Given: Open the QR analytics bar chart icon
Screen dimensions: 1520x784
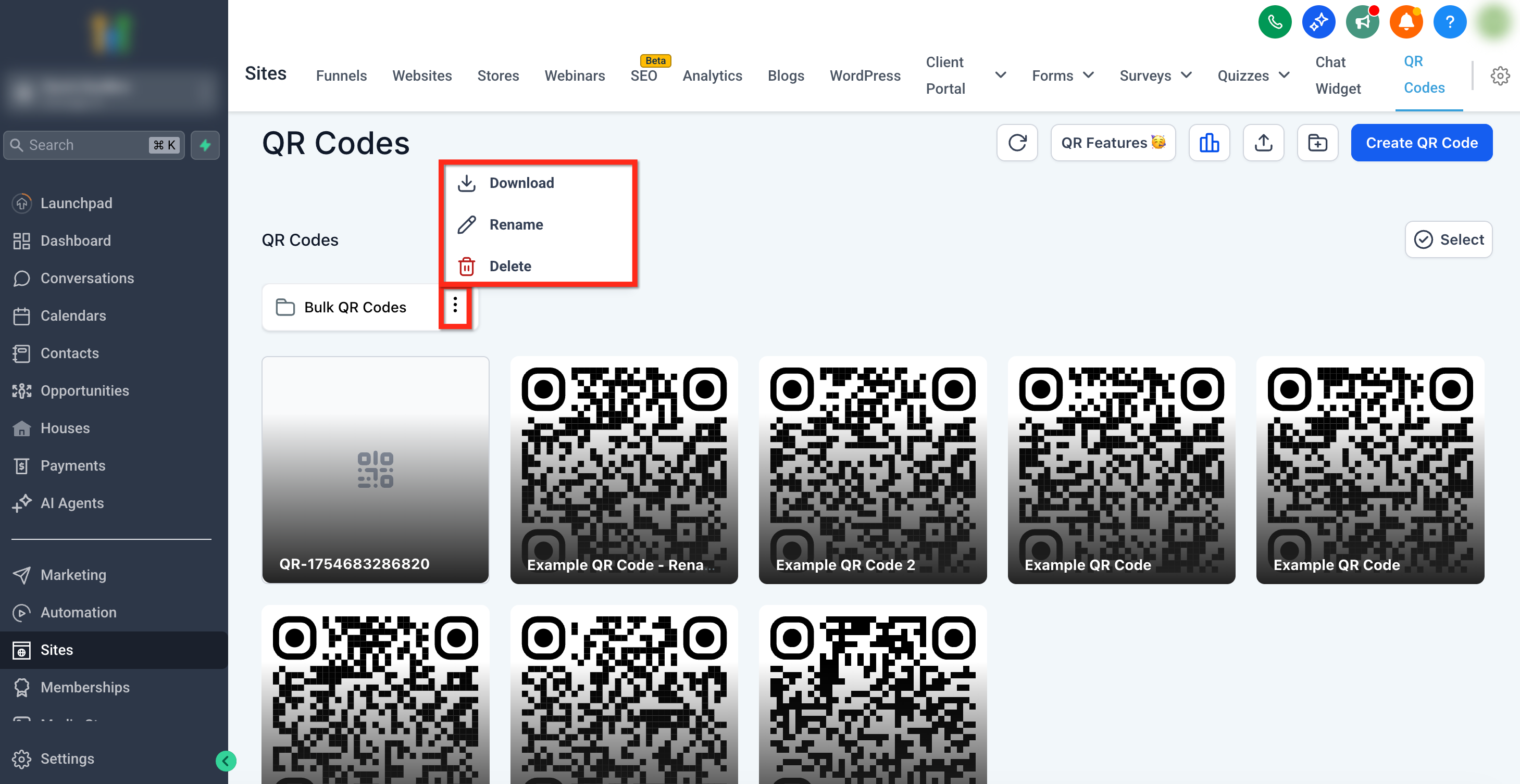Looking at the screenshot, I should 1208,143.
